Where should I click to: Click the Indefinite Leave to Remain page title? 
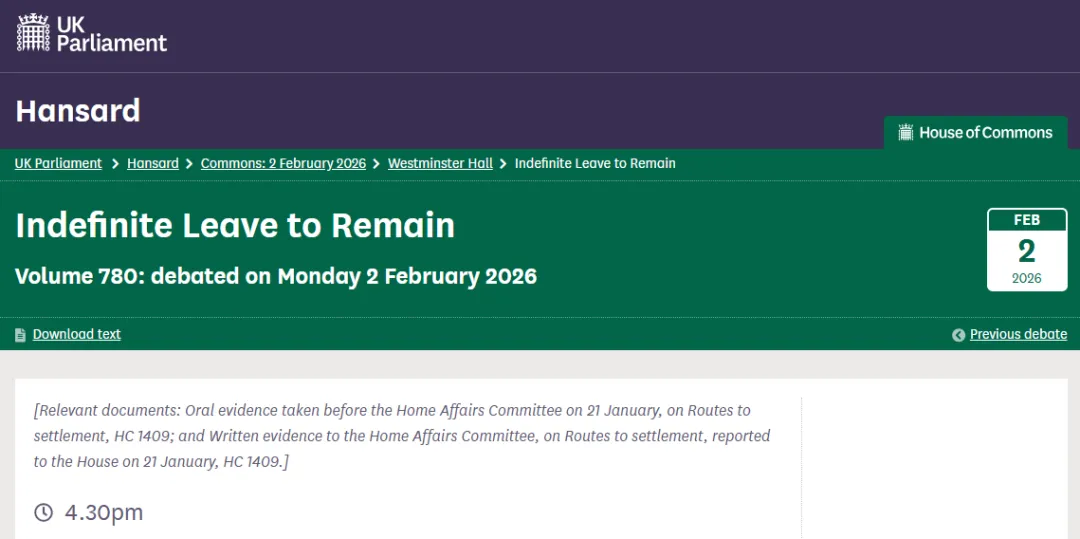pos(235,225)
